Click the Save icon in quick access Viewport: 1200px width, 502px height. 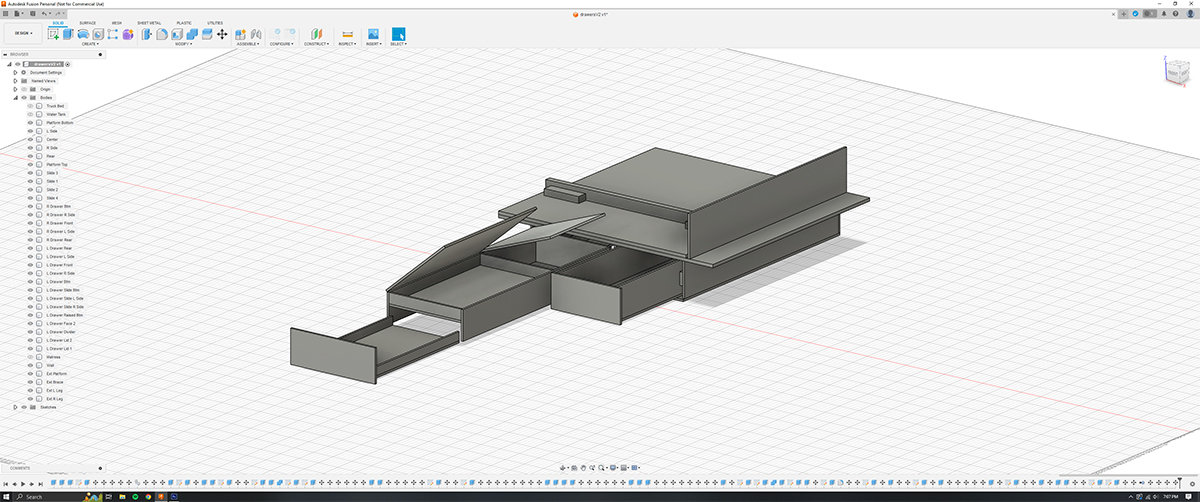33,14
